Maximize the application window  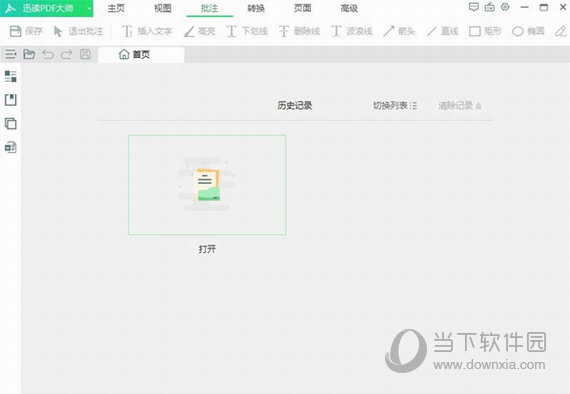[544, 7]
